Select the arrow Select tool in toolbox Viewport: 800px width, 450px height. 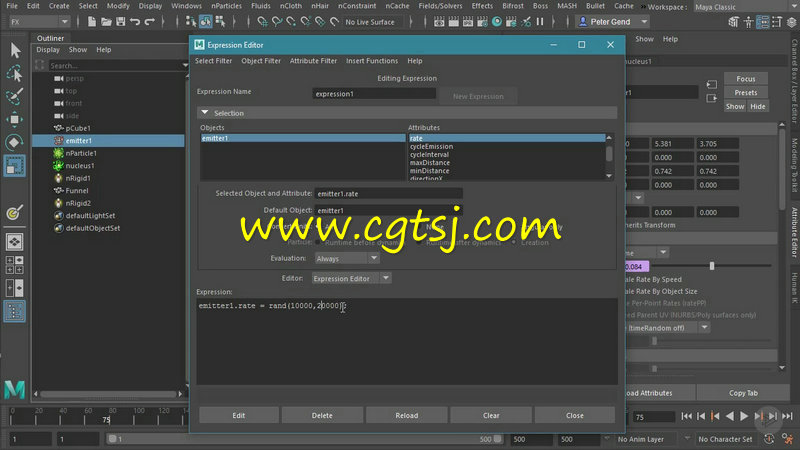(15, 50)
